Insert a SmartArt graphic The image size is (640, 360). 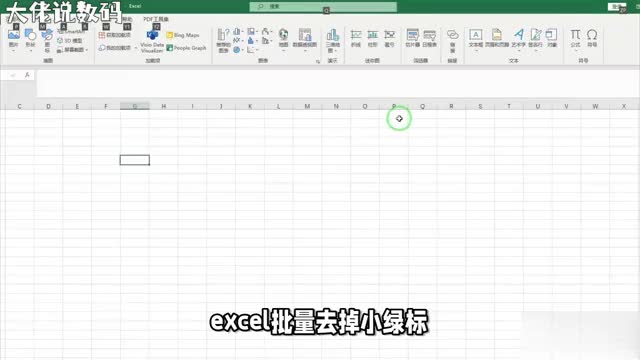[70, 31]
